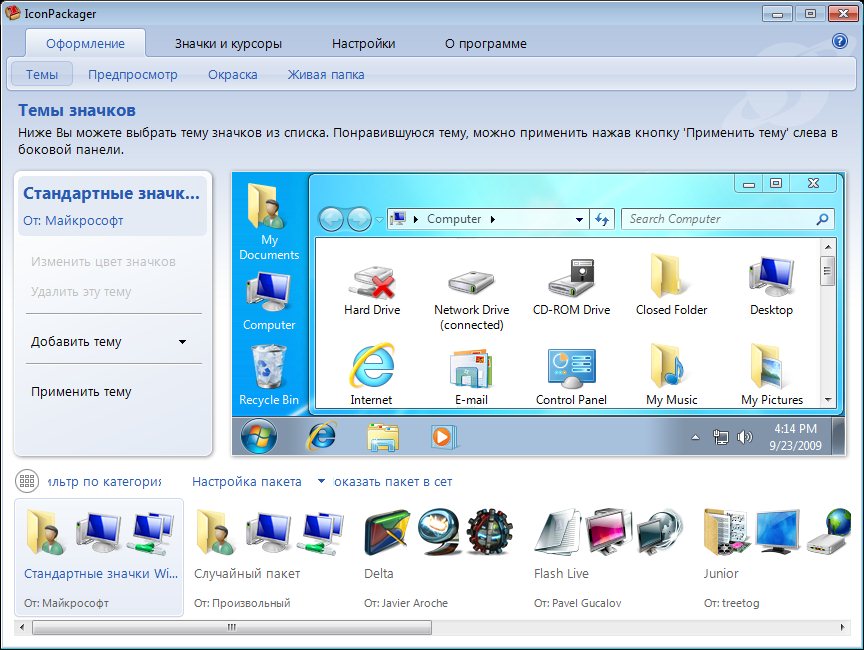
Task: Click the blue help question mark icon
Action: (x=839, y=42)
